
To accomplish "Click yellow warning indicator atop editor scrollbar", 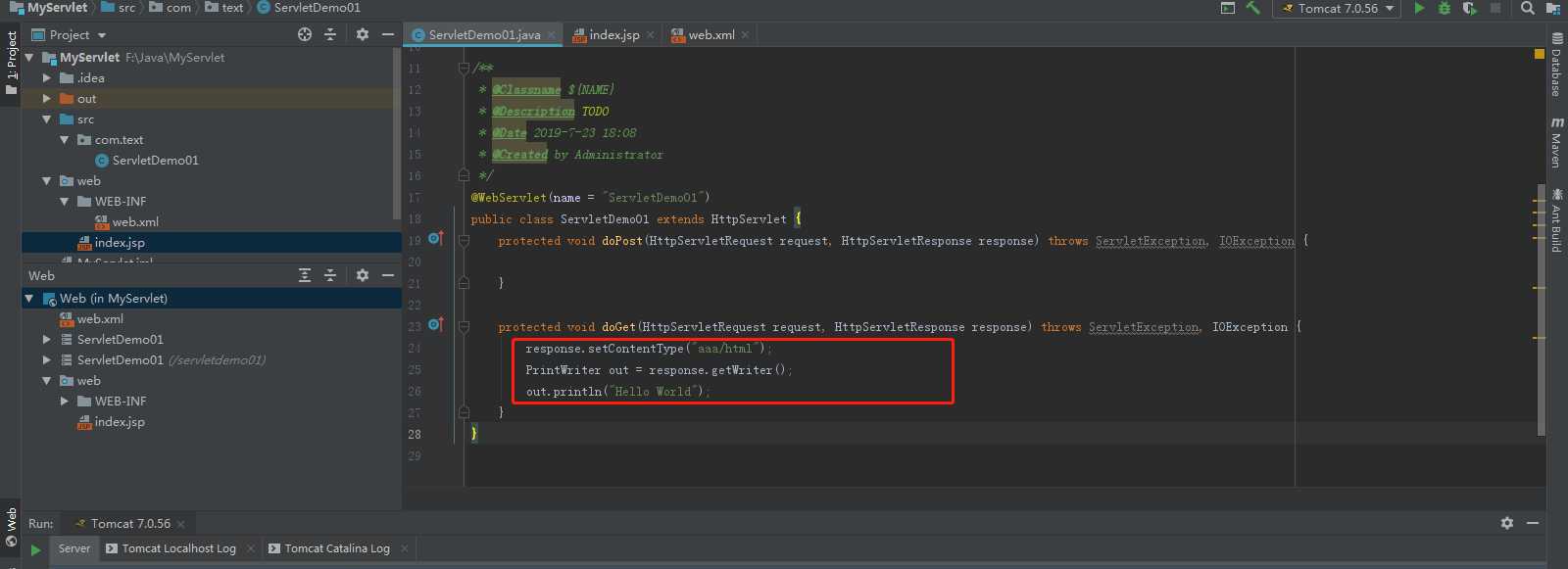I will (1540, 54).
